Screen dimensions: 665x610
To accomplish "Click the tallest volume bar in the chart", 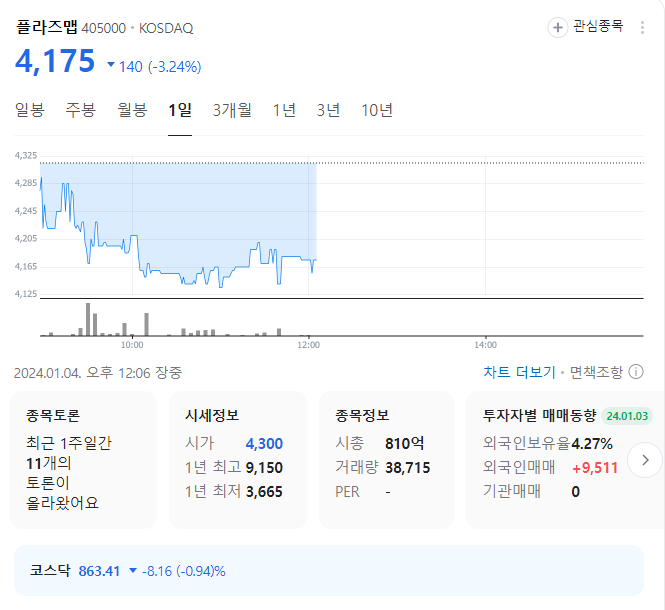I will point(88,319).
